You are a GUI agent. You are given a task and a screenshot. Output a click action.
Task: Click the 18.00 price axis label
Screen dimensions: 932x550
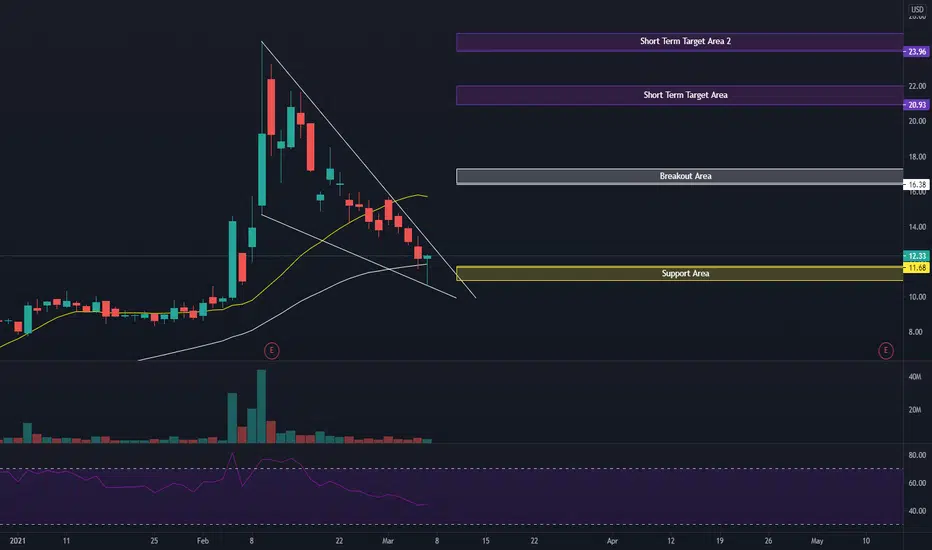(x=917, y=157)
